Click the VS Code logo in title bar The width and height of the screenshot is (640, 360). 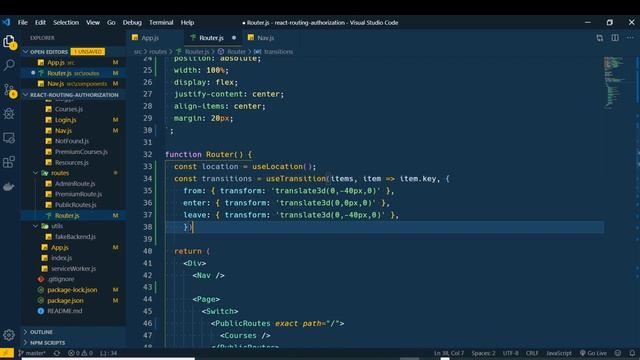click(6, 22)
